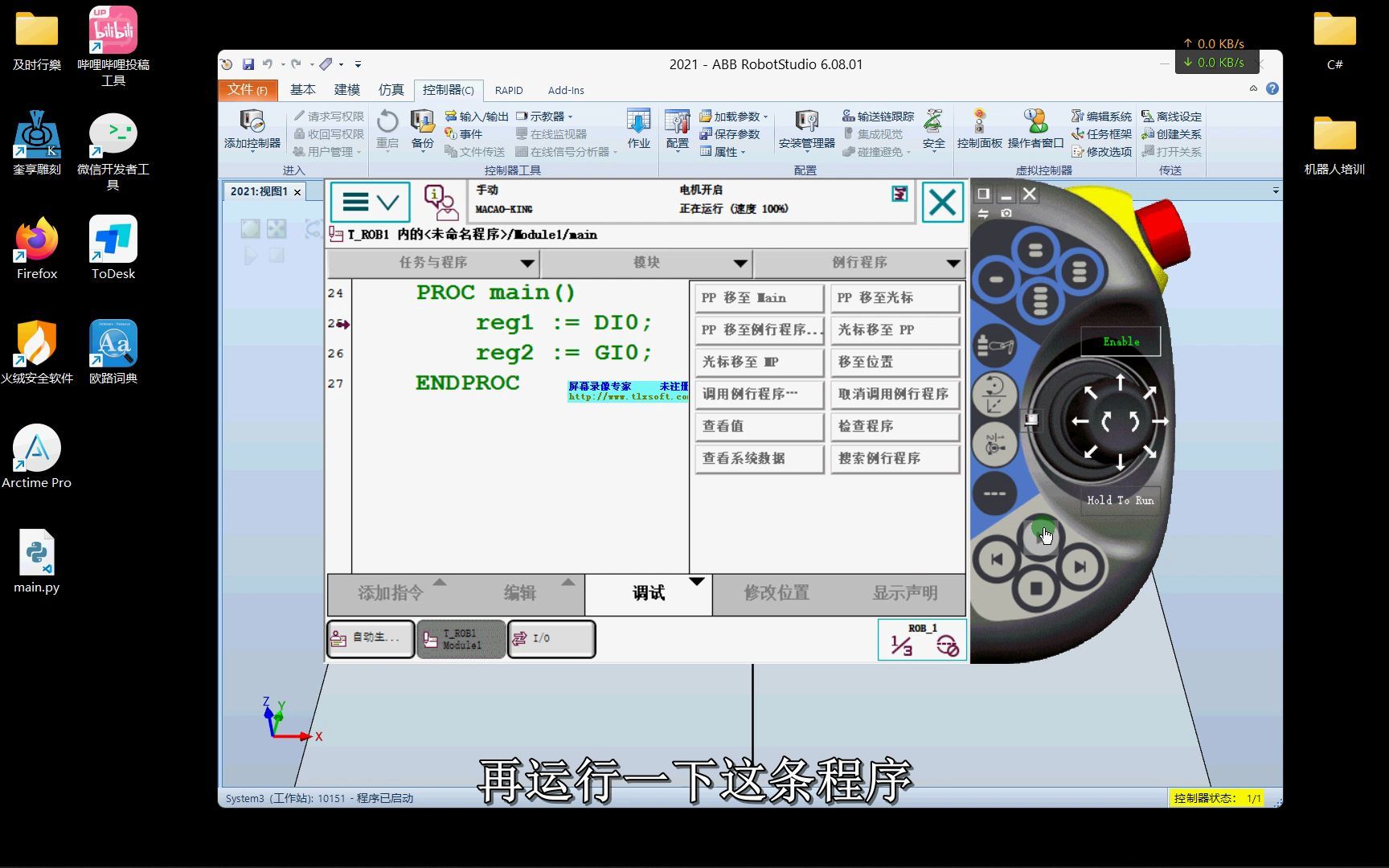Open the Safety (安全) tool
Image resolution: width=1389 pixels, height=868 pixels.
point(933,129)
